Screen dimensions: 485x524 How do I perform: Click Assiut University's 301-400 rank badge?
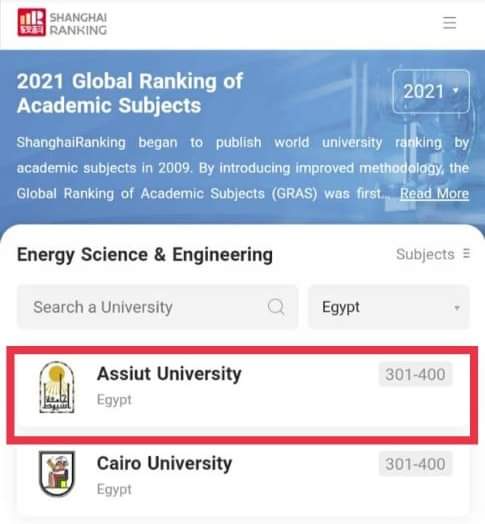click(415, 374)
